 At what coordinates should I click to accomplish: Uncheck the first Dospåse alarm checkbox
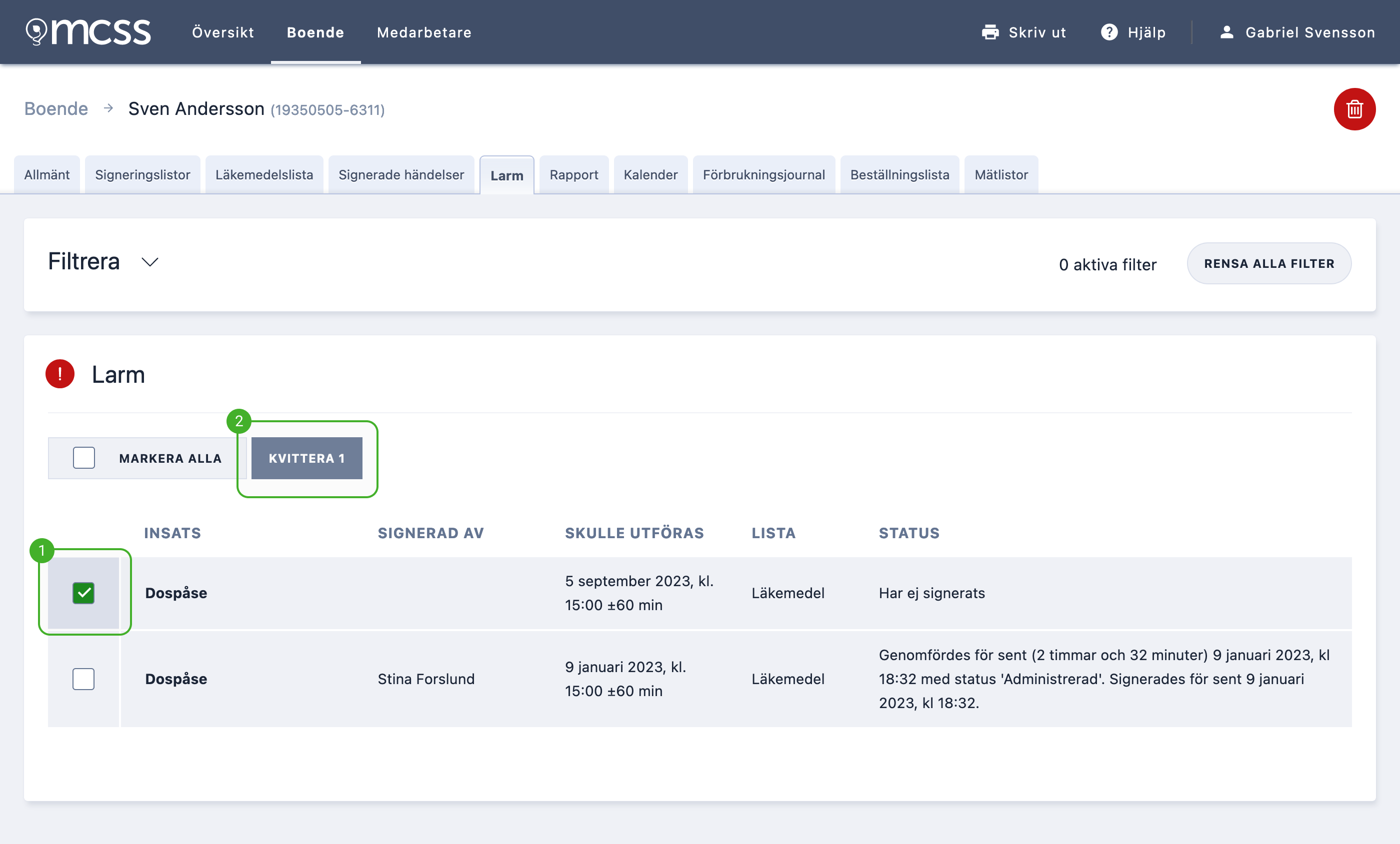point(83,593)
